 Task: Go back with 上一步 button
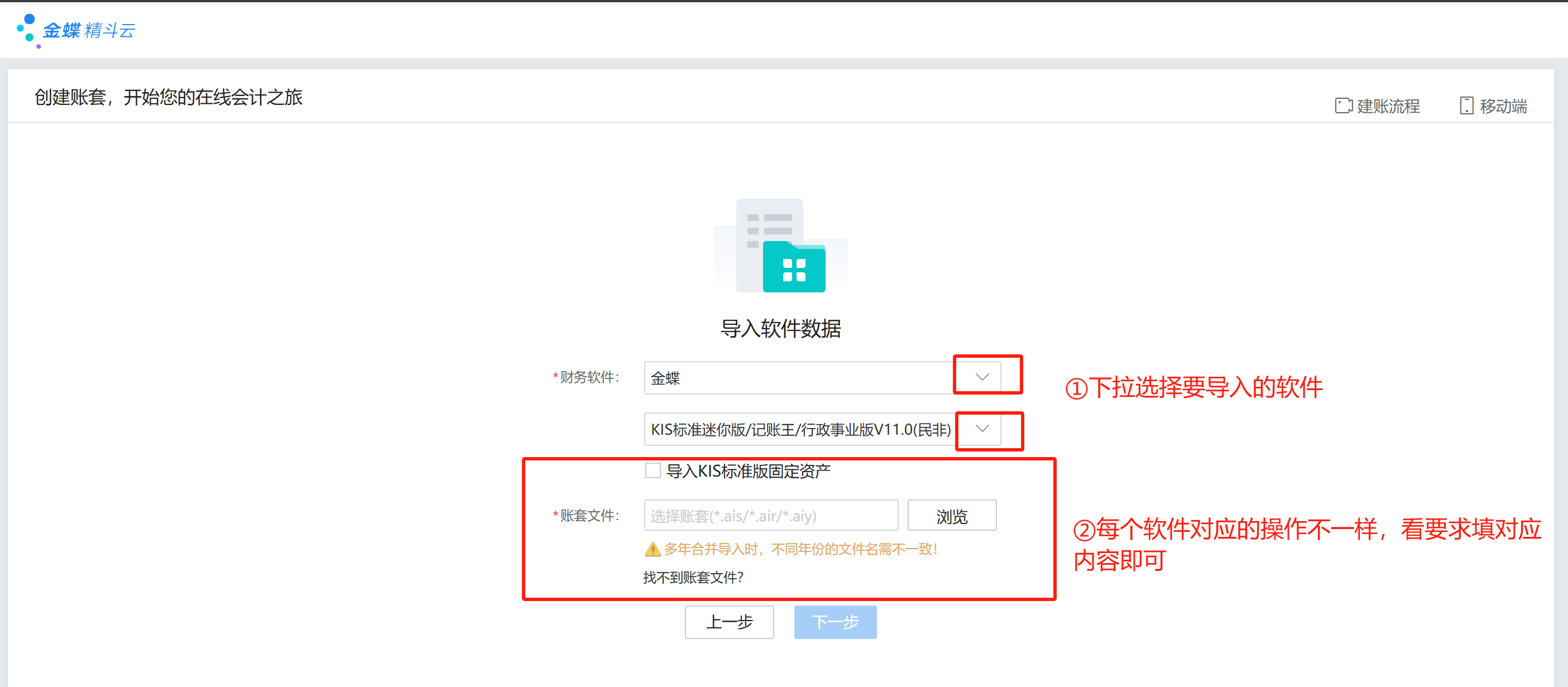tap(728, 622)
